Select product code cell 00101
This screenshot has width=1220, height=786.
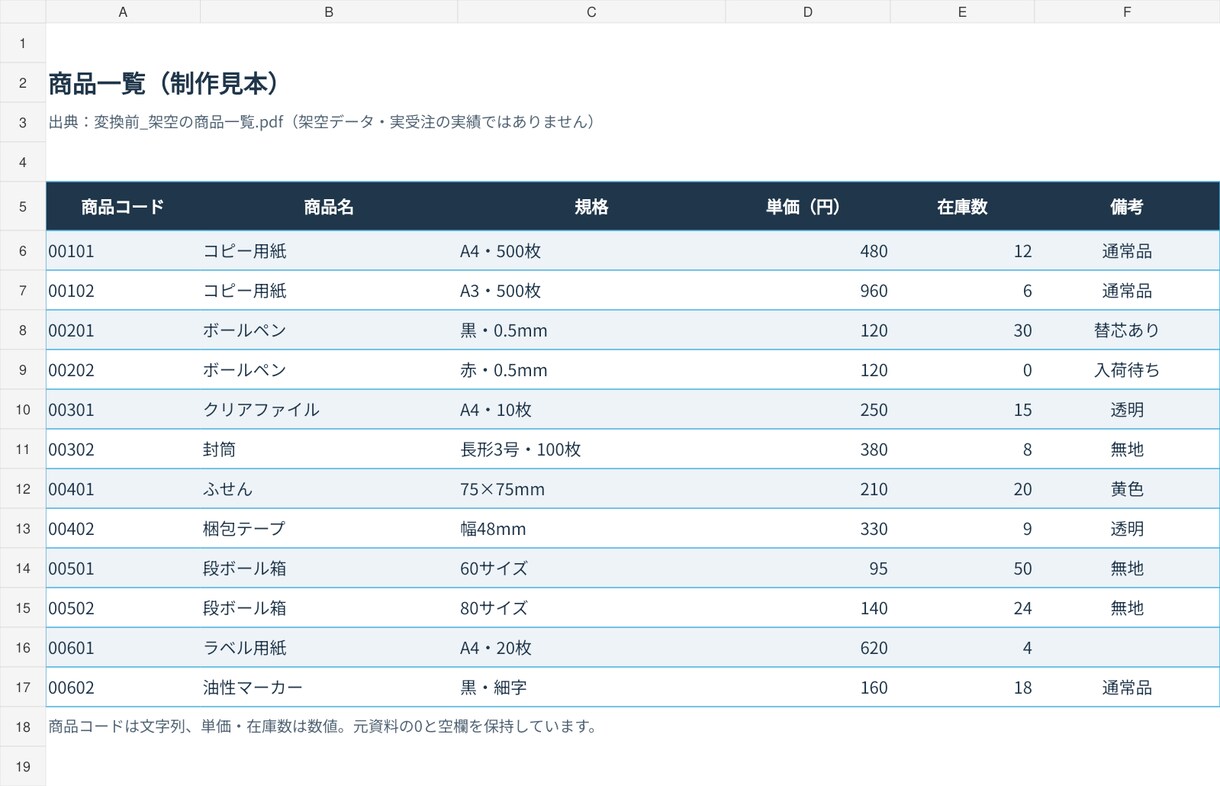coord(123,251)
